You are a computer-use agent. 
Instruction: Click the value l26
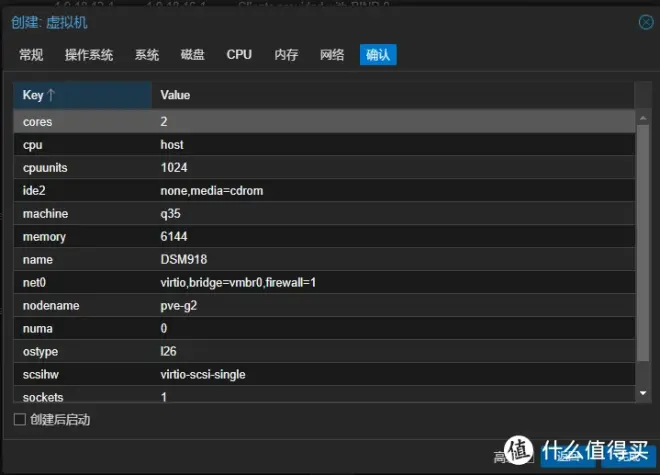pos(168,352)
